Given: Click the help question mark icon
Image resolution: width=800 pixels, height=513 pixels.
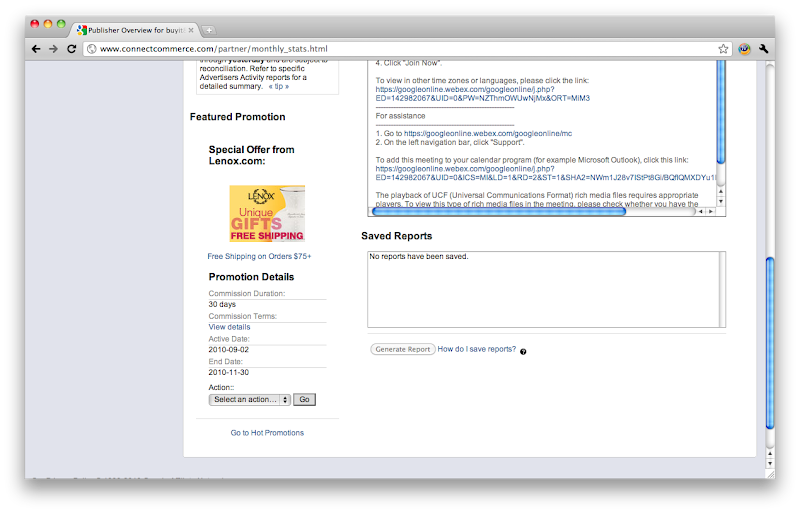Looking at the screenshot, I should pos(523,352).
